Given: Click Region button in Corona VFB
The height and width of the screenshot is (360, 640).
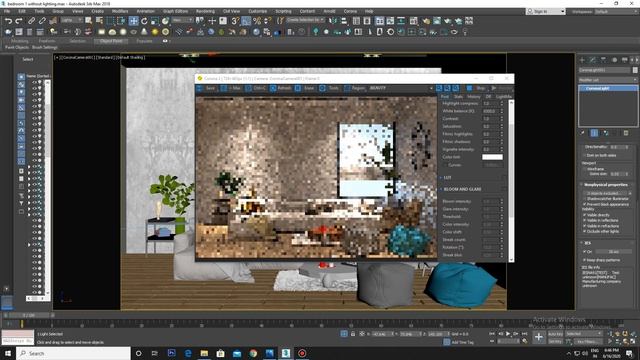Looking at the screenshot, I should point(354,88).
